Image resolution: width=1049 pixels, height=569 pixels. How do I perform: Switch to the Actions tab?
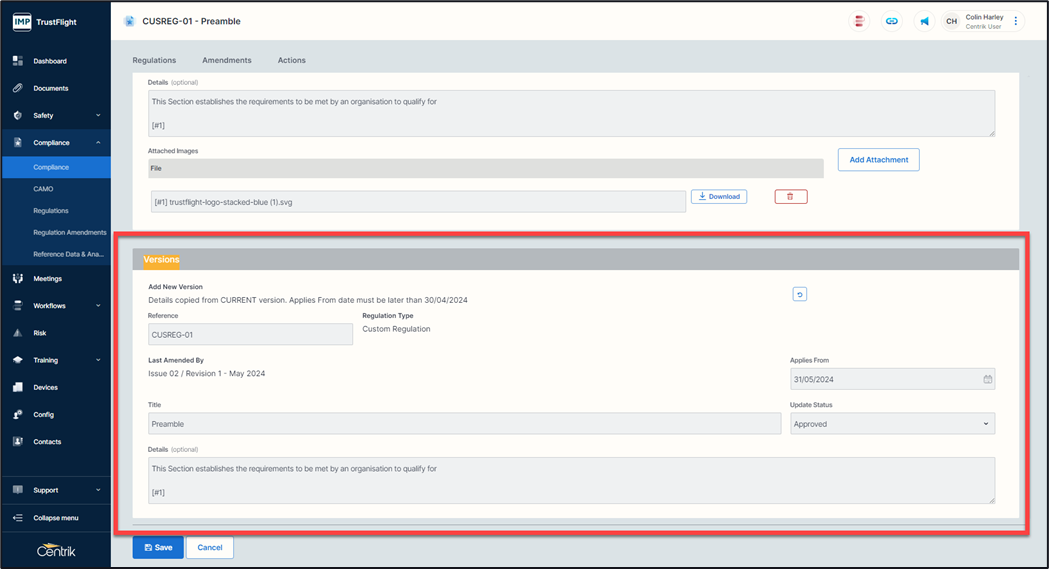coord(292,60)
